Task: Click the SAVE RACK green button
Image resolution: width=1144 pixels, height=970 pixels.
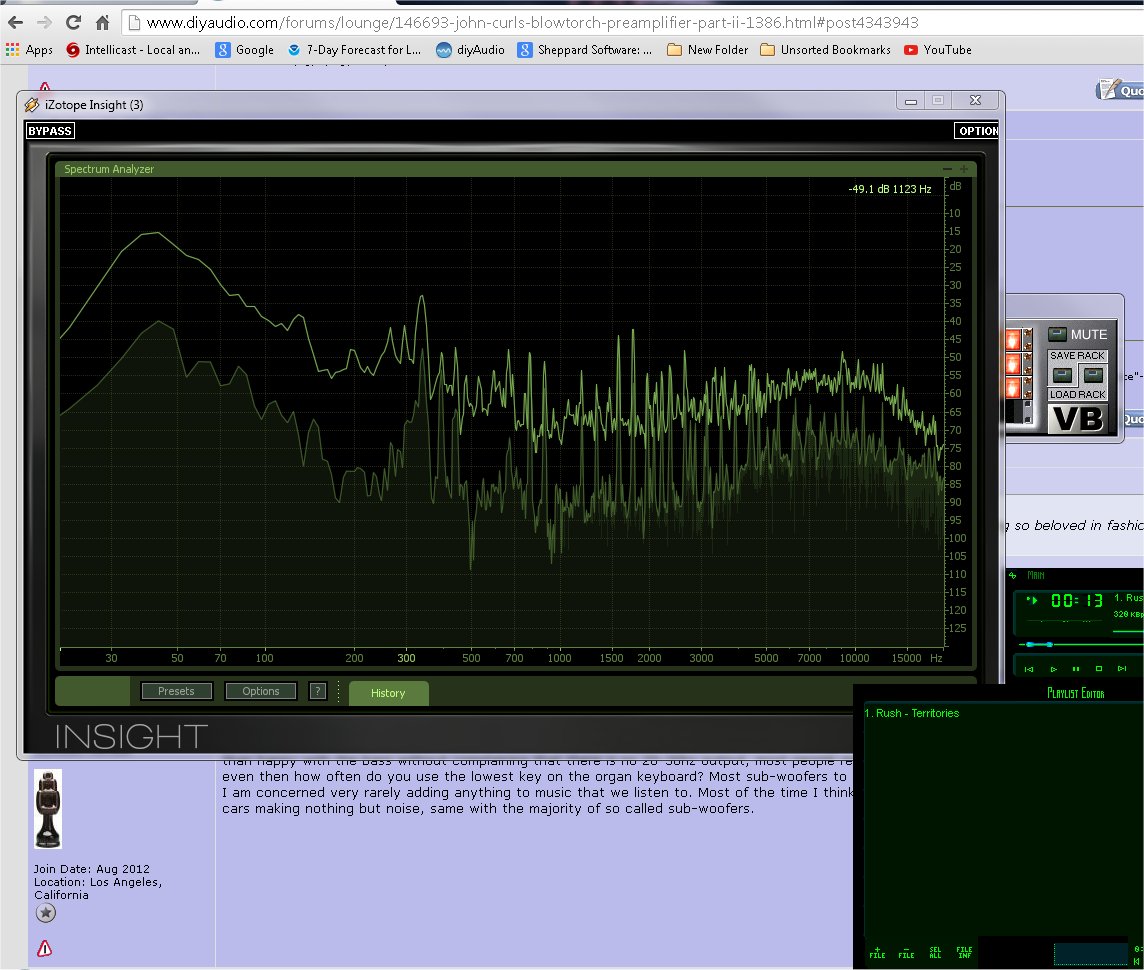Action: click(x=1063, y=375)
